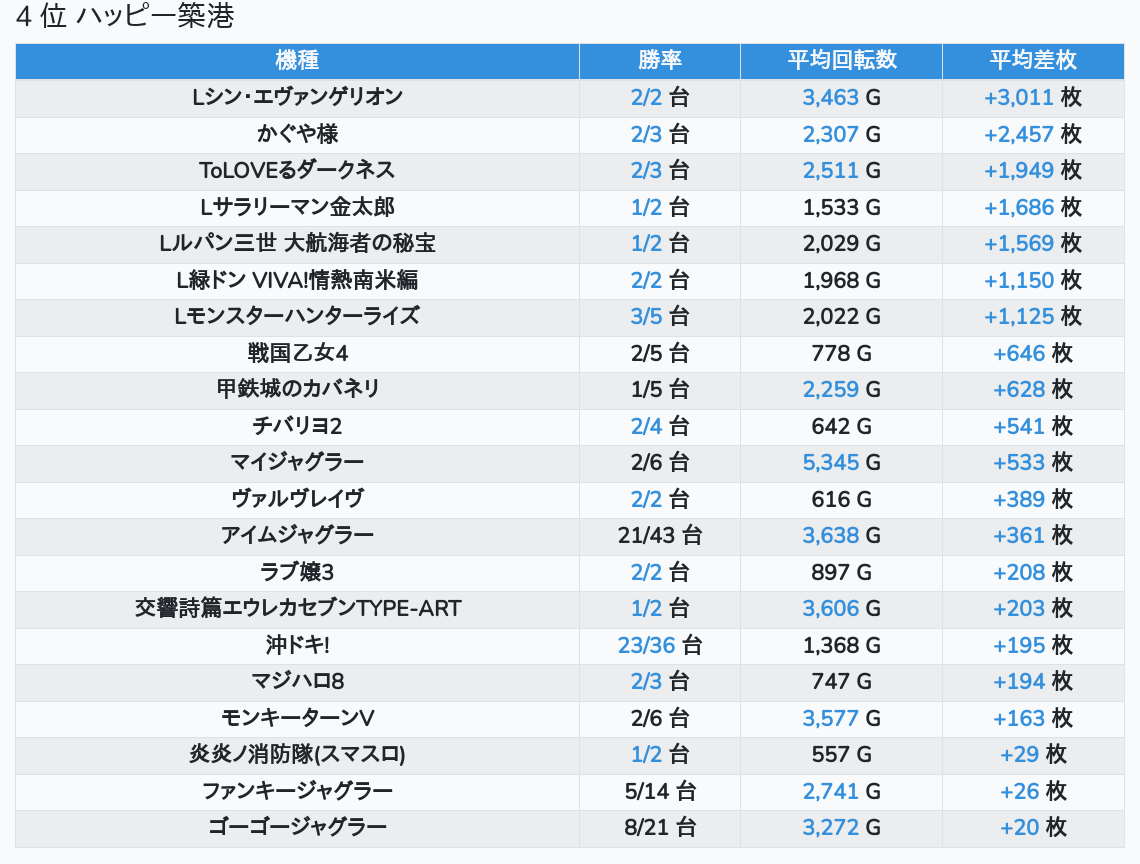Select machine name モンキーターンV
This screenshot has width=1140, height=864.
(x=297, y=719)
